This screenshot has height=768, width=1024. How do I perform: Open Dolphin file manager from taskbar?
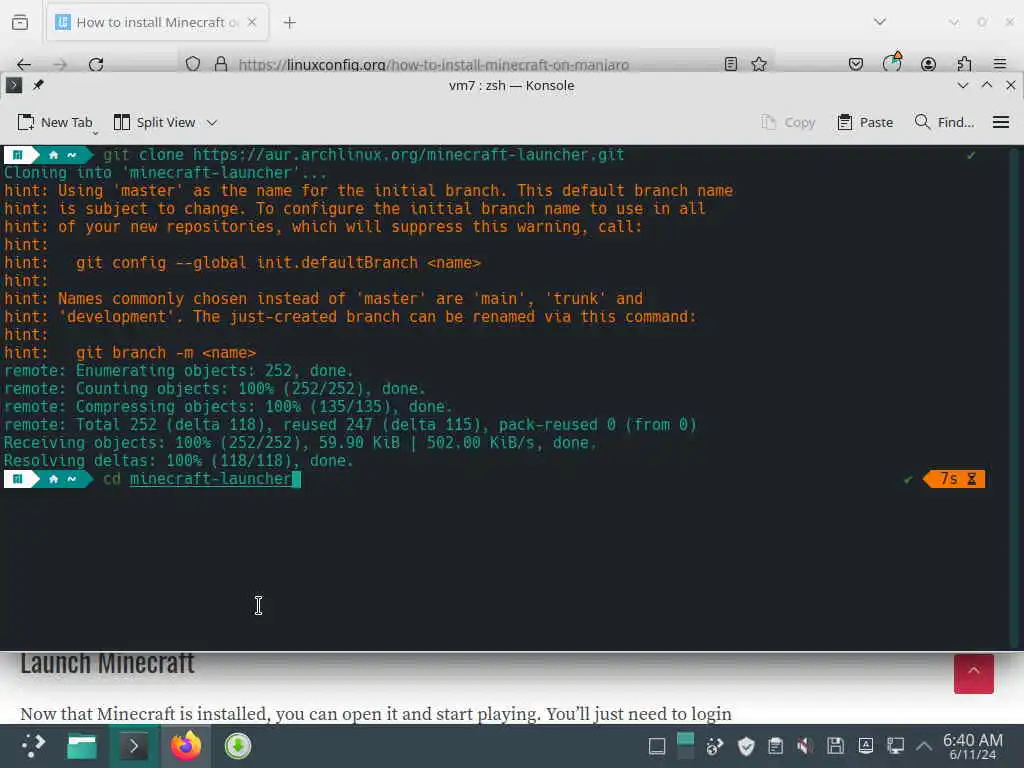tap(82, 746)
